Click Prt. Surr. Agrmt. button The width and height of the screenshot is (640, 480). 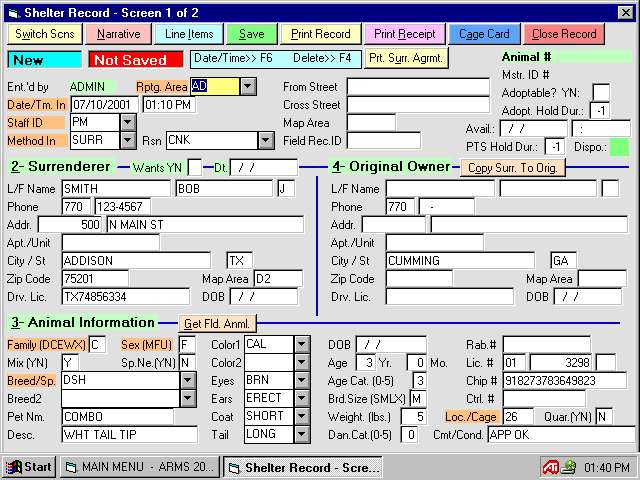406,58
